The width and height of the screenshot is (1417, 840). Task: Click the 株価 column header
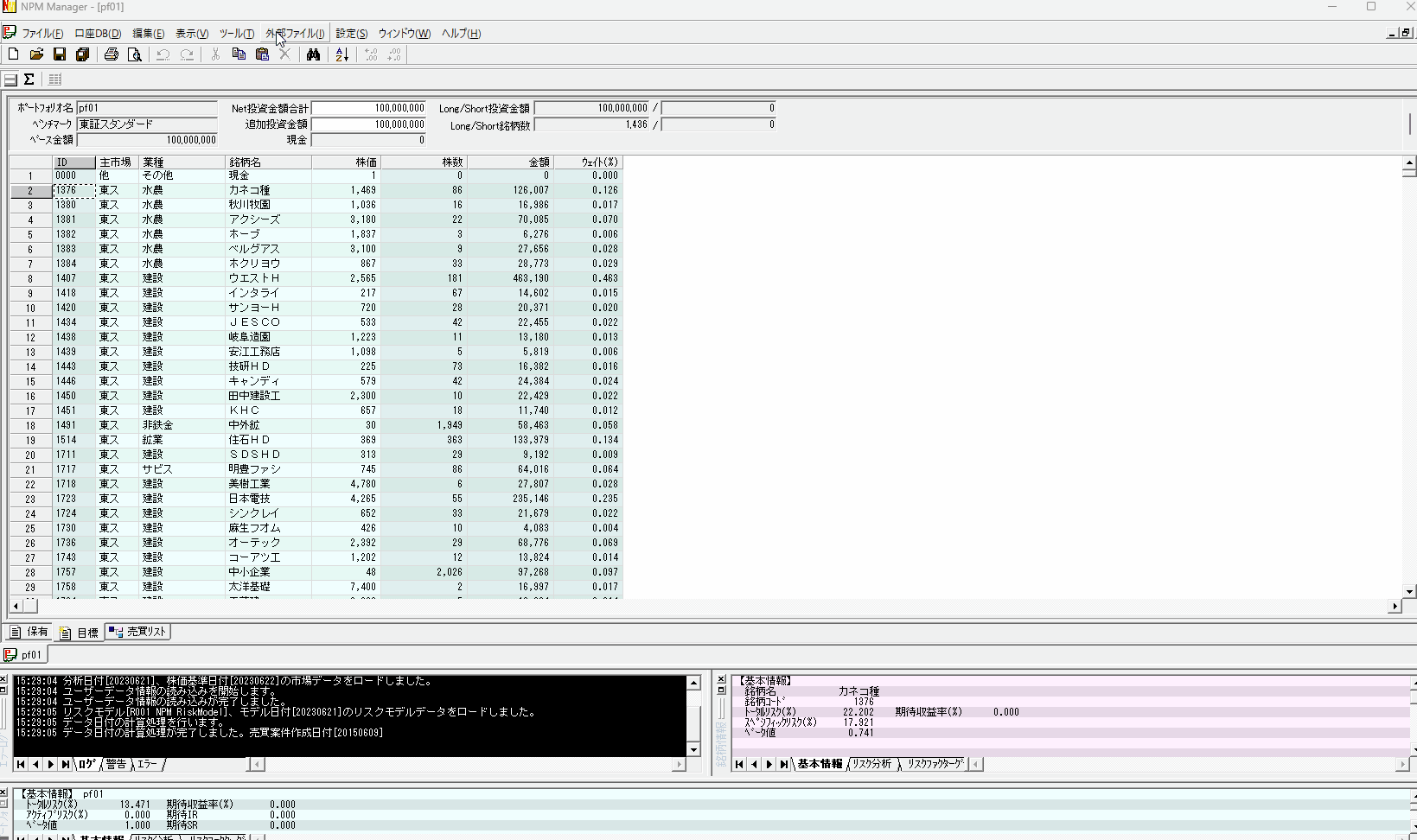pos(346,162)
